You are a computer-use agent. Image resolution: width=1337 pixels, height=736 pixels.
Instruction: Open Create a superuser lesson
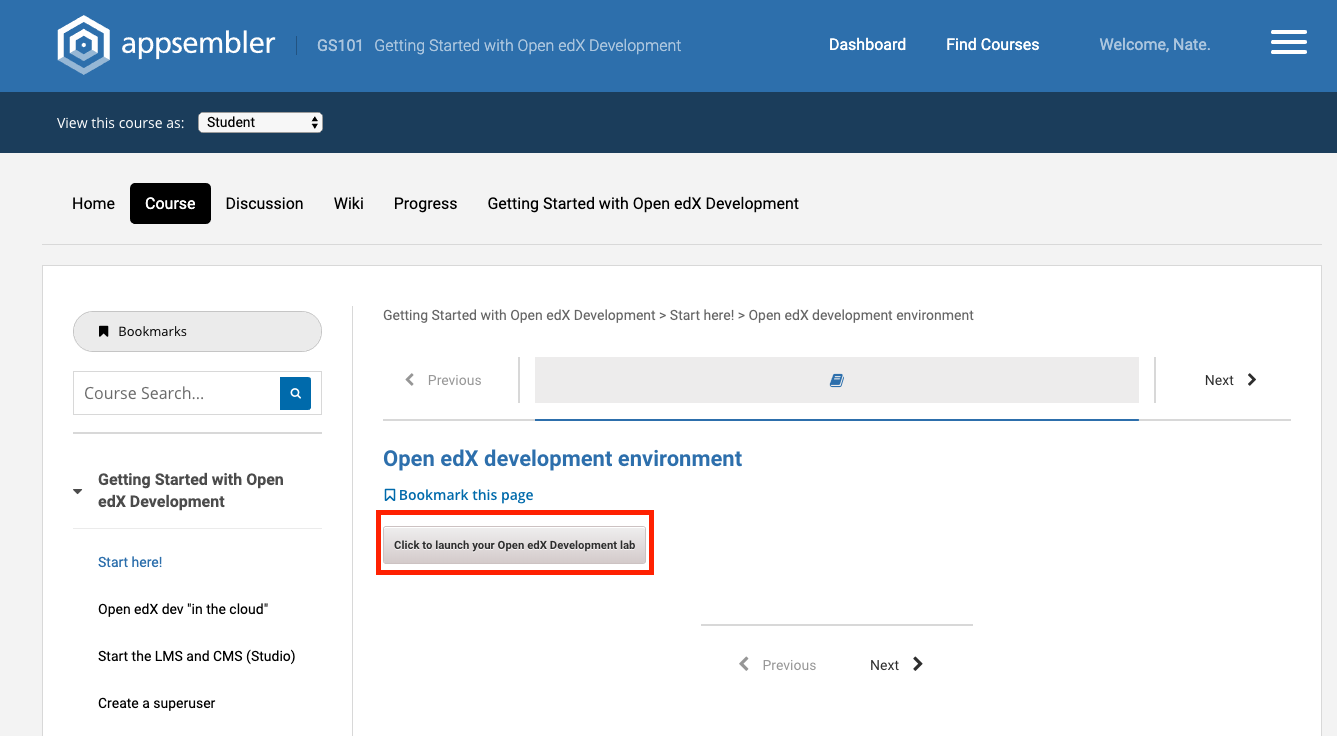click(x=157, y=703)
